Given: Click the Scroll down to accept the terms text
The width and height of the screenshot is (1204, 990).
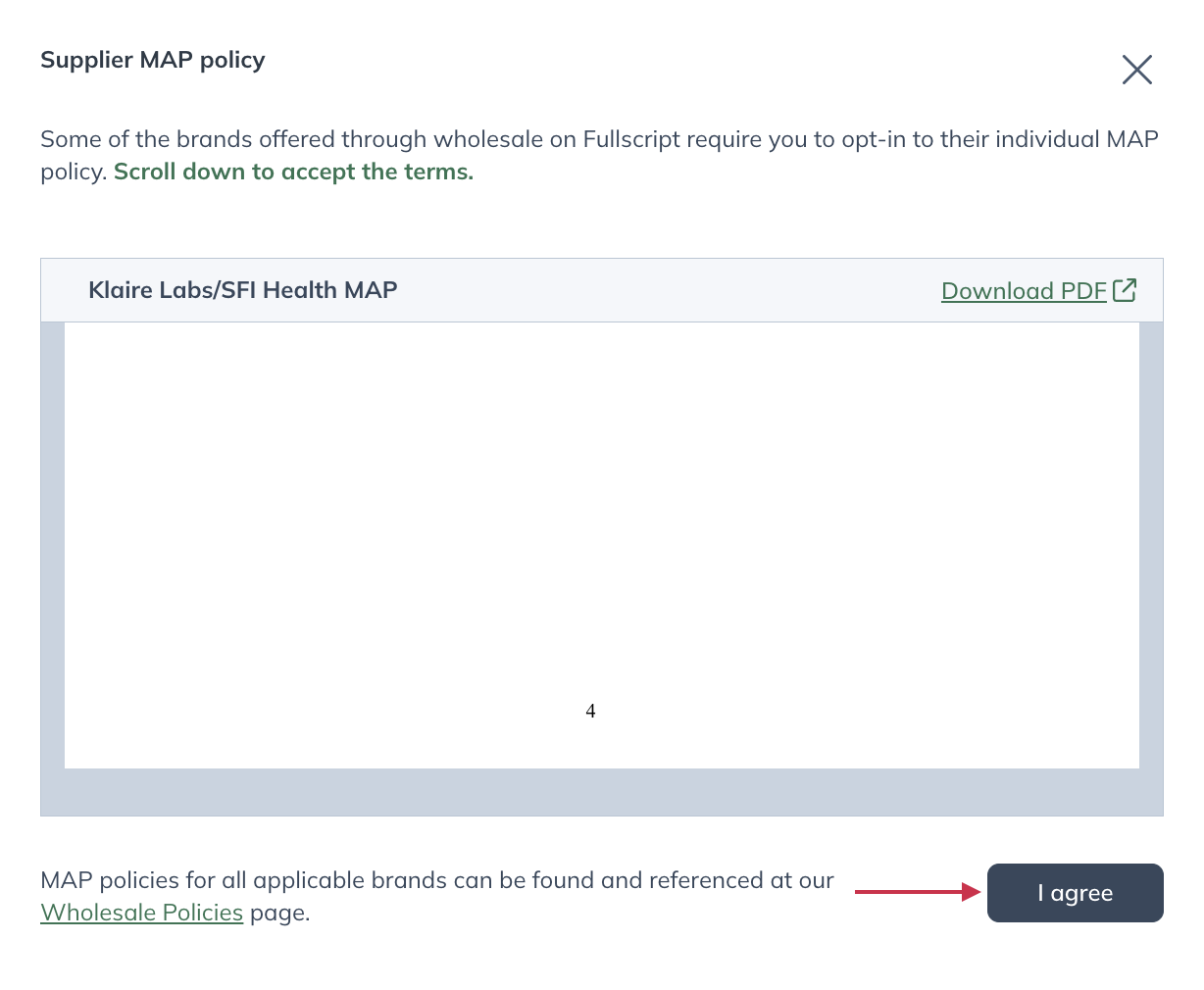Looking at the screenshot, I should click(292, 171).
